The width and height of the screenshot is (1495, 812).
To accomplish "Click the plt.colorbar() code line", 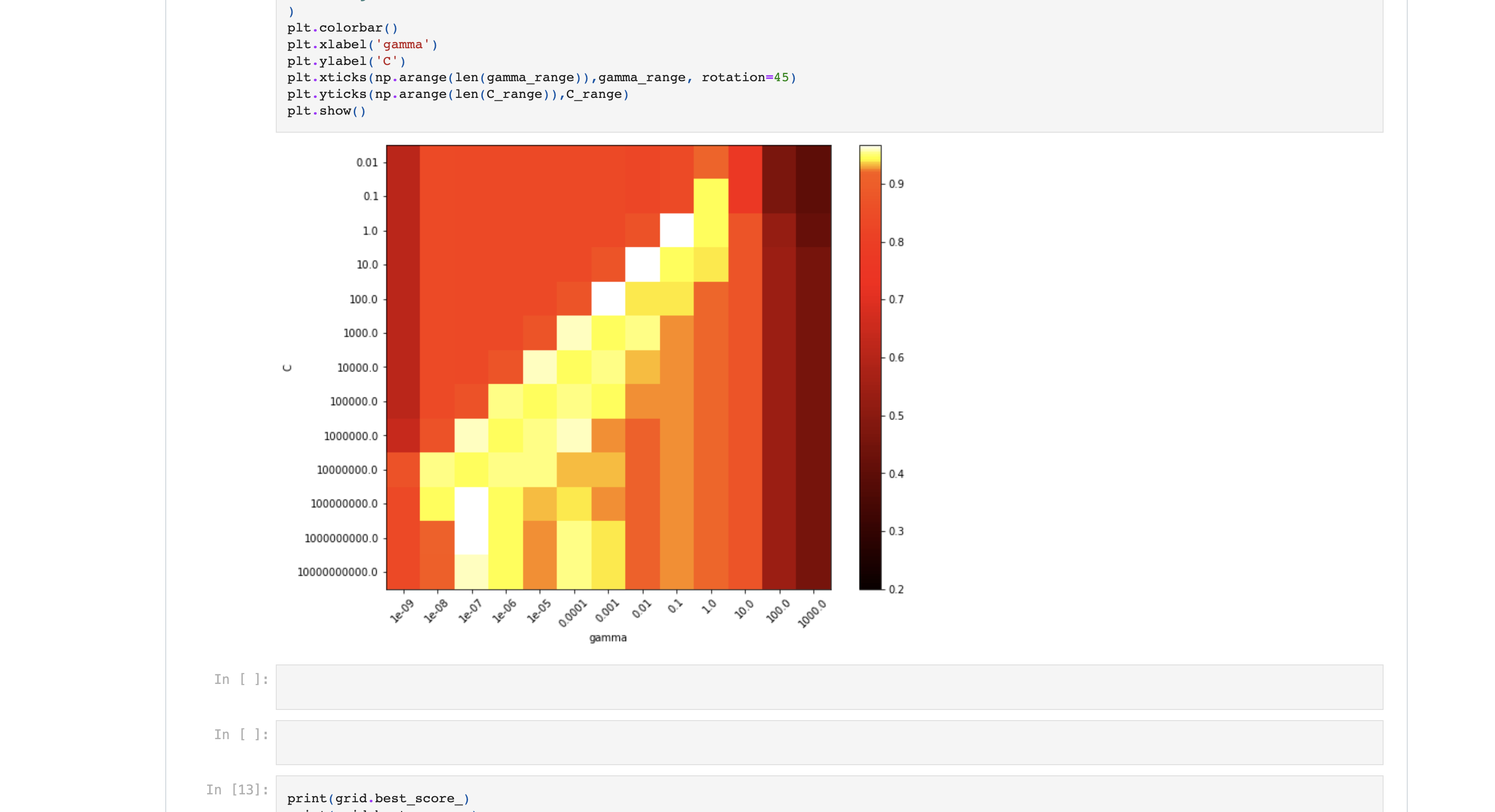I will tap(343, 28).
